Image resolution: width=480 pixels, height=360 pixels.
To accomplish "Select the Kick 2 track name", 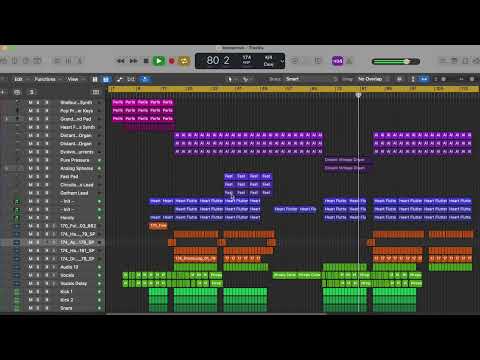I will pos(66,300).
